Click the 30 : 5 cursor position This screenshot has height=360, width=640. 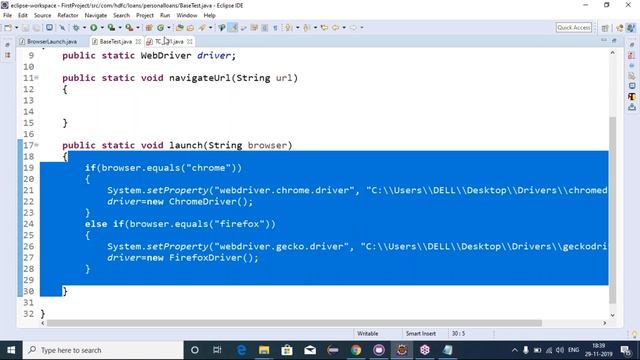pyautogui.click(x=458, y=333)
